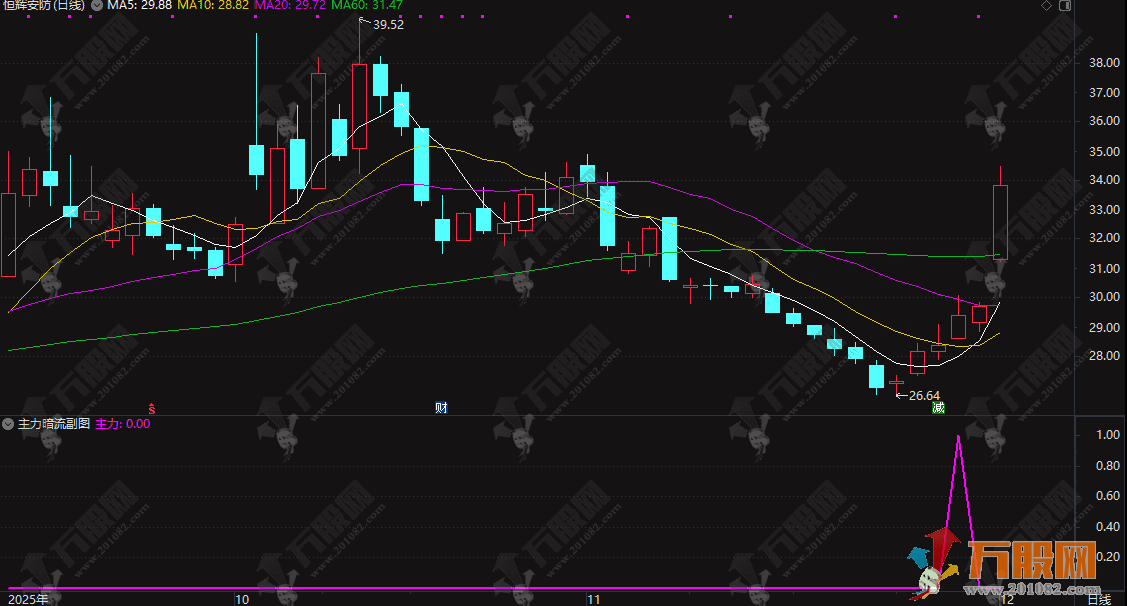The image size is (1127, 606).
Task: Select the MA5 moving average label
Action: coord(139,5)
